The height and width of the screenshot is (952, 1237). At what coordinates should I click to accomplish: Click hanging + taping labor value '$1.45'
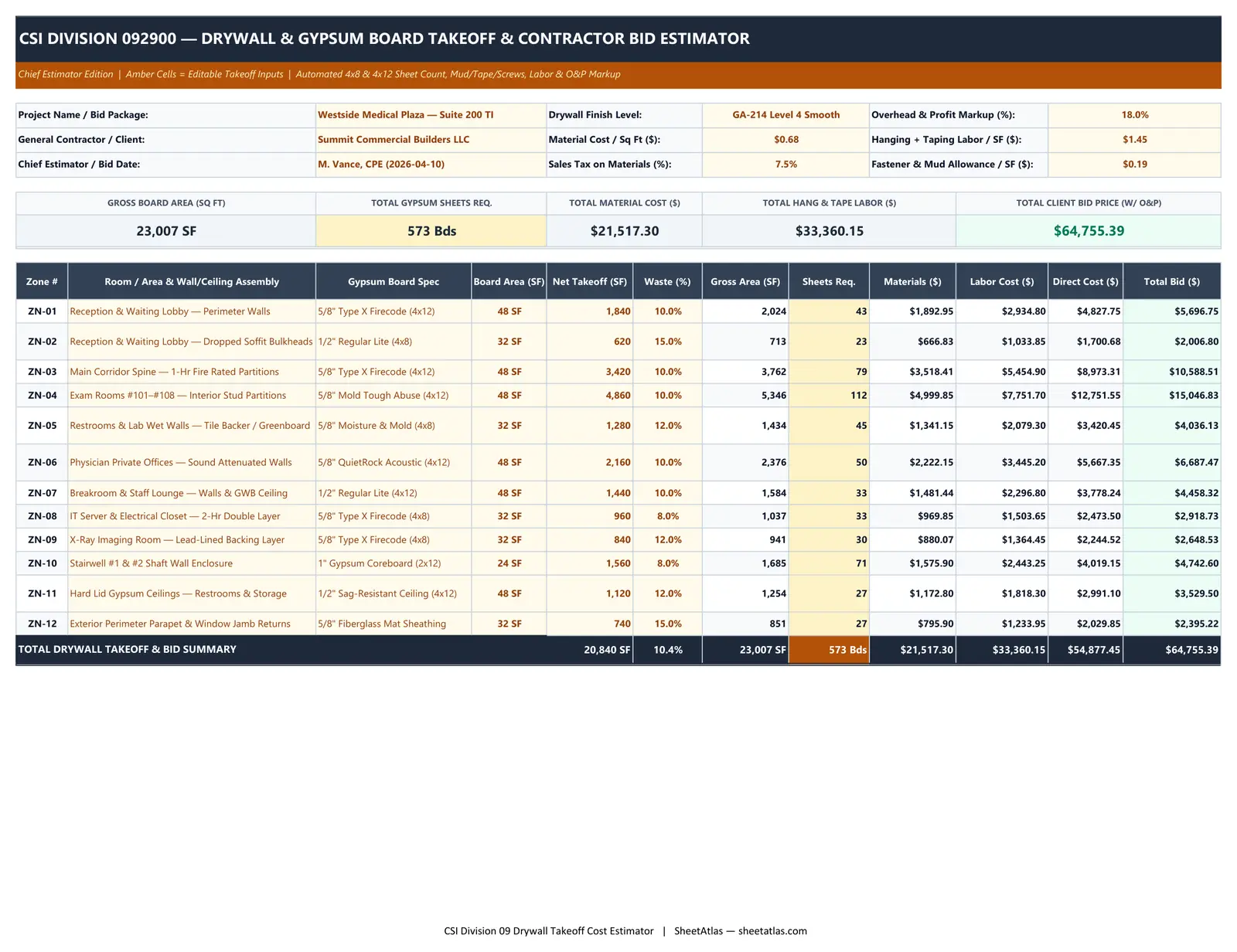[1134, 140]
